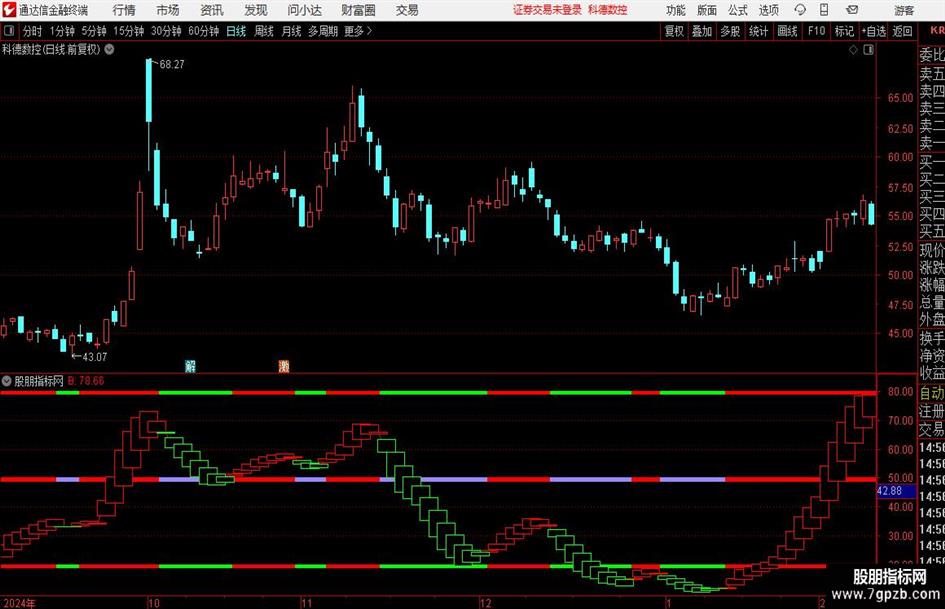The width and height of the screenshot is (945, 609).
Task: Open the customer service headset icon
Action: [800, 10]
